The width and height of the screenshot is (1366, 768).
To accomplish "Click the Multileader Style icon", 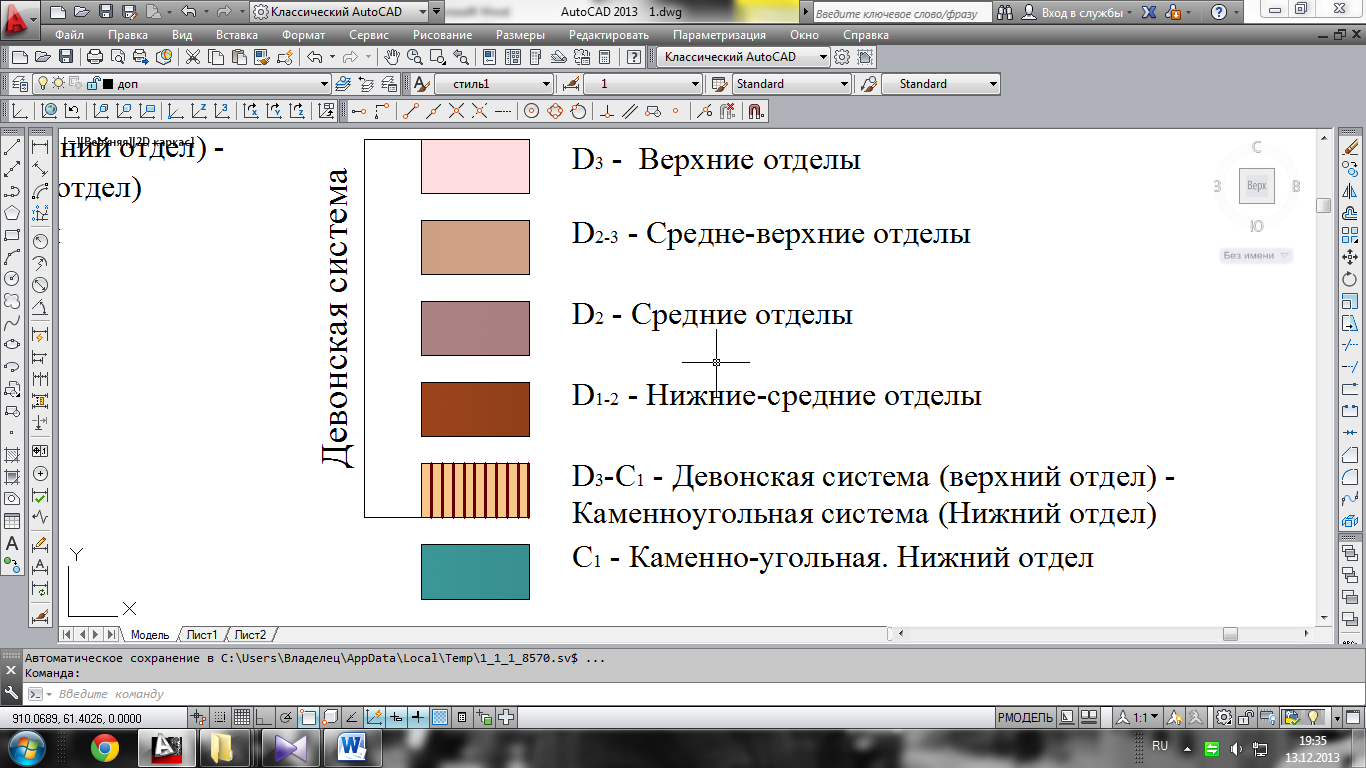I will coord(868,84).
